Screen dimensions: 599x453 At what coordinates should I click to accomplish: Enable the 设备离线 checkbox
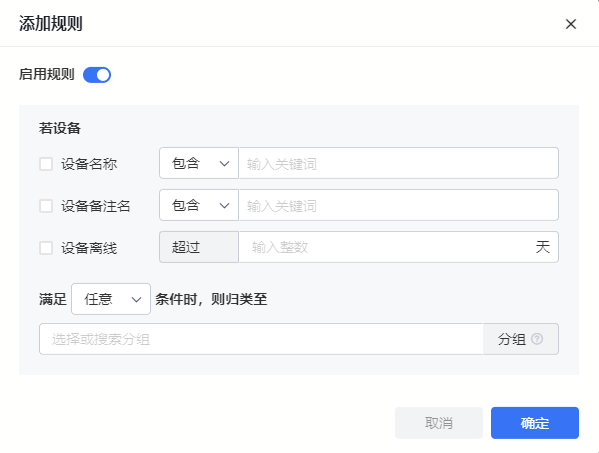(x=46, y=248)
